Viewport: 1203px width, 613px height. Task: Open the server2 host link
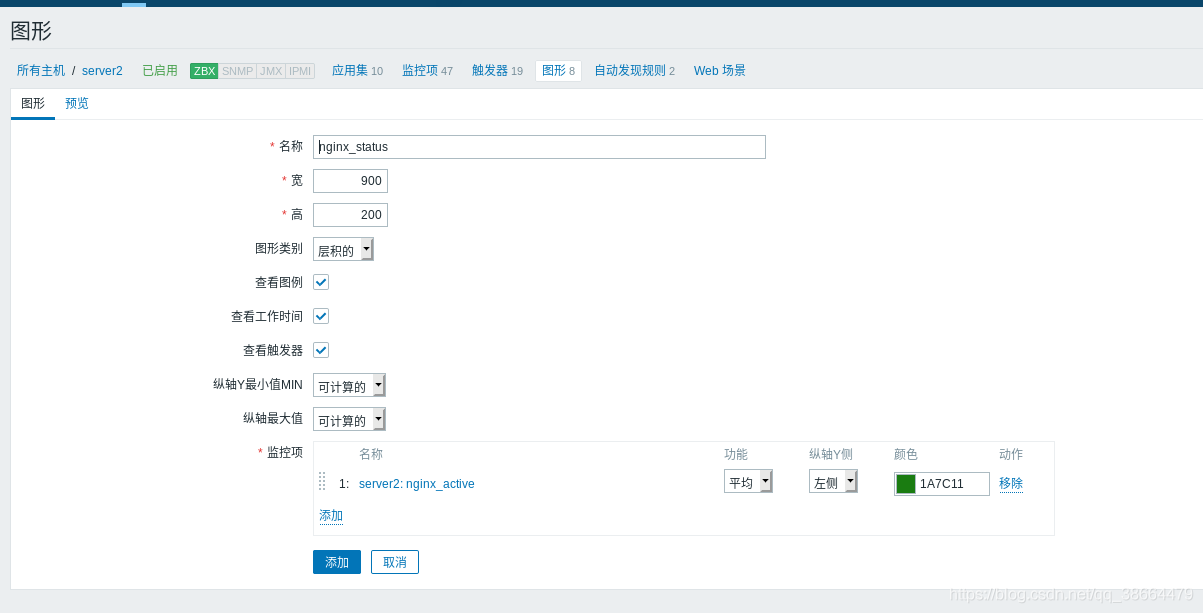(x=102, y=71)
